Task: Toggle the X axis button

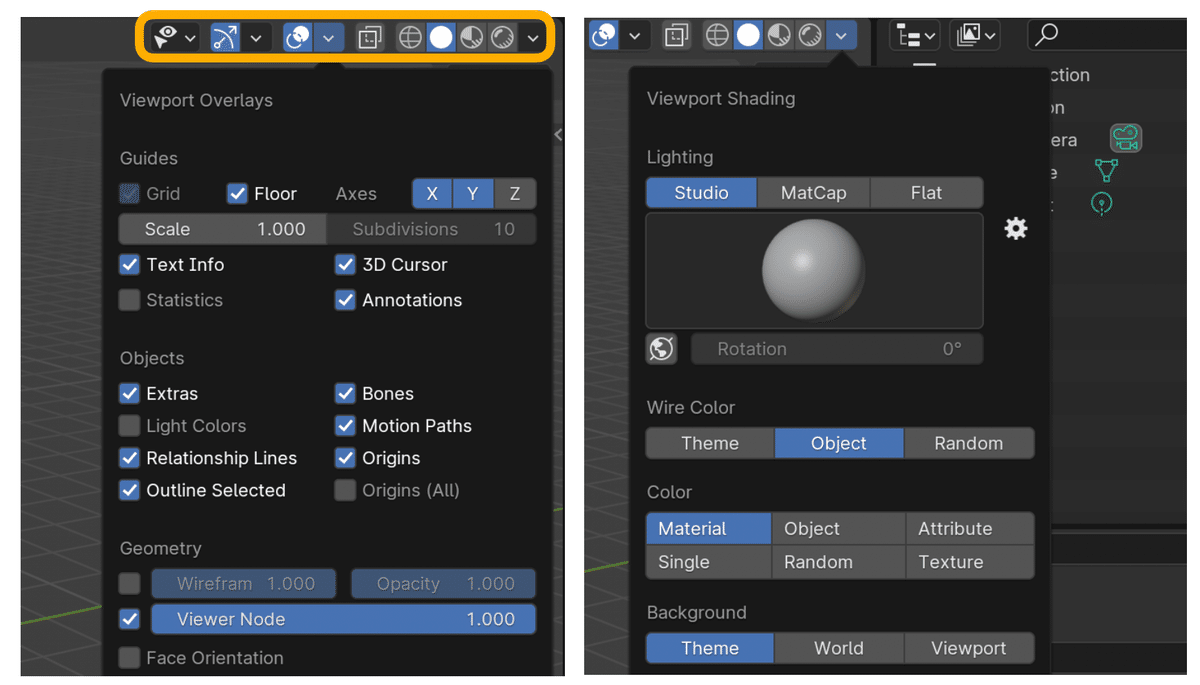Action: tap(432, 194)
